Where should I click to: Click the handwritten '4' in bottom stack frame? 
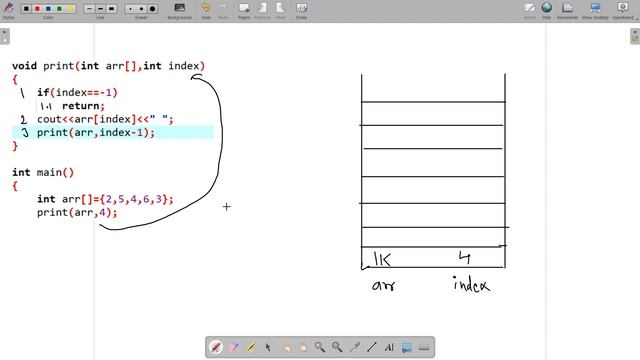464,258
